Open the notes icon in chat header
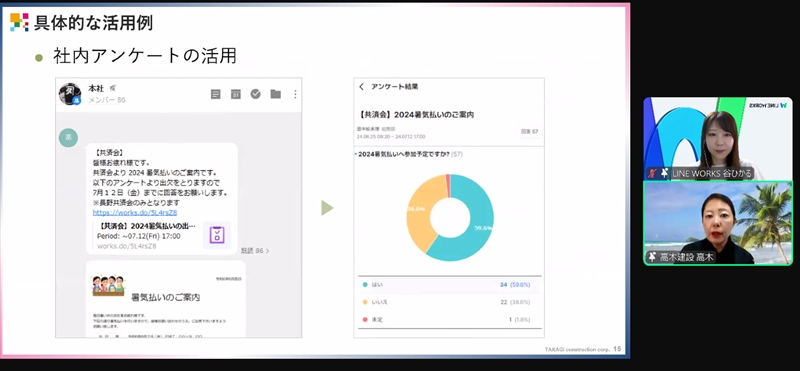 [216, 94]
